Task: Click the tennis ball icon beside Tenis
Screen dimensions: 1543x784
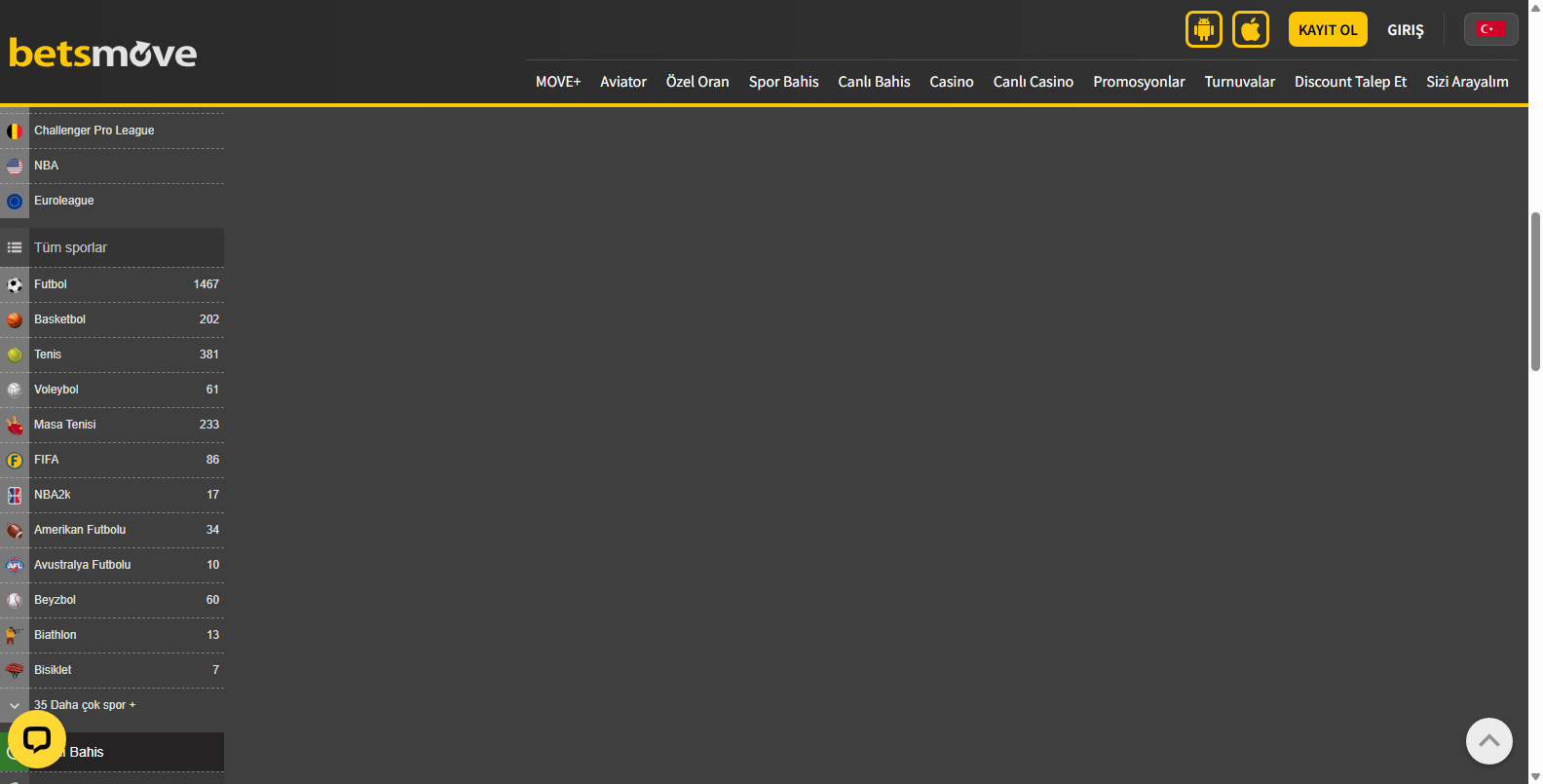Action: [15, 355]
